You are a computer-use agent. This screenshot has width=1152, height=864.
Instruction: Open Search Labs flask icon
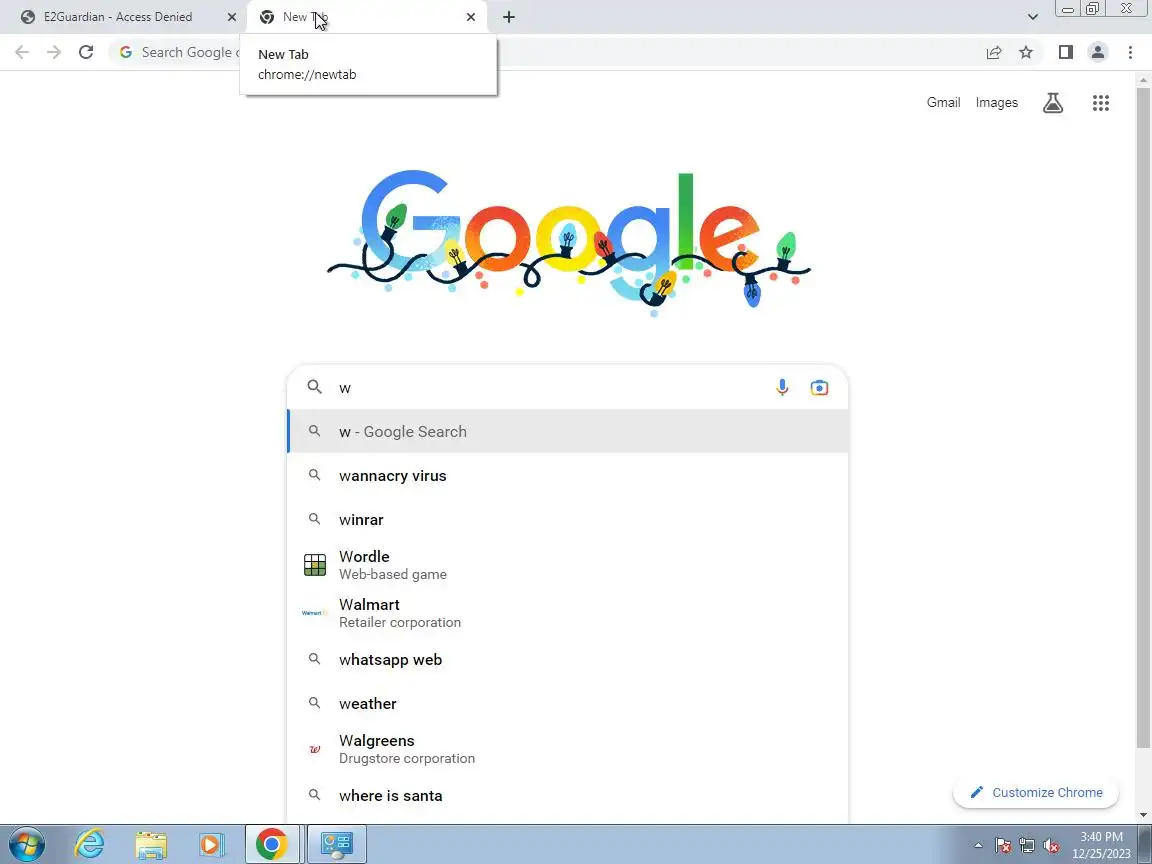tap(1053, 103)
